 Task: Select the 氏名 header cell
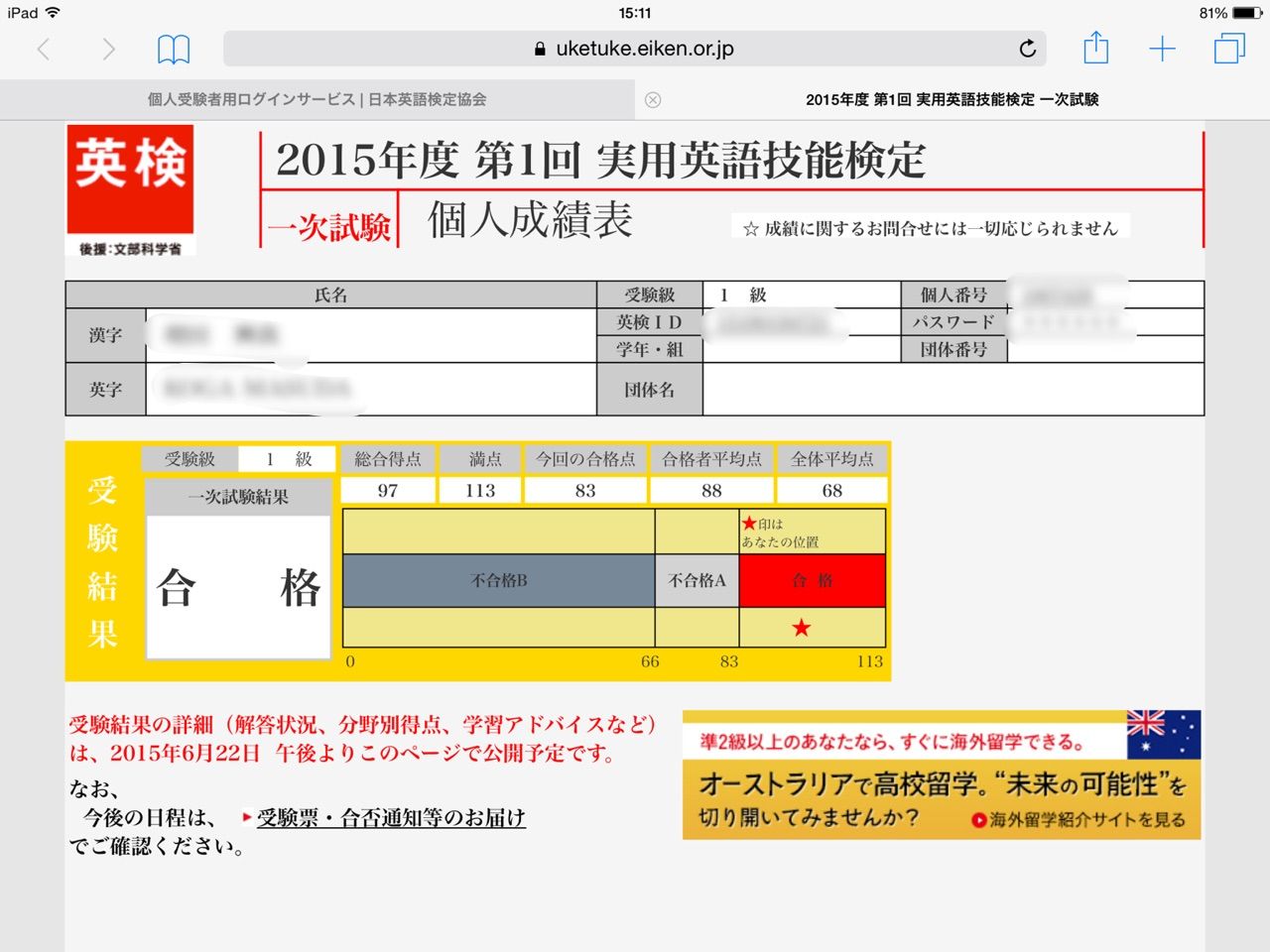331,296
